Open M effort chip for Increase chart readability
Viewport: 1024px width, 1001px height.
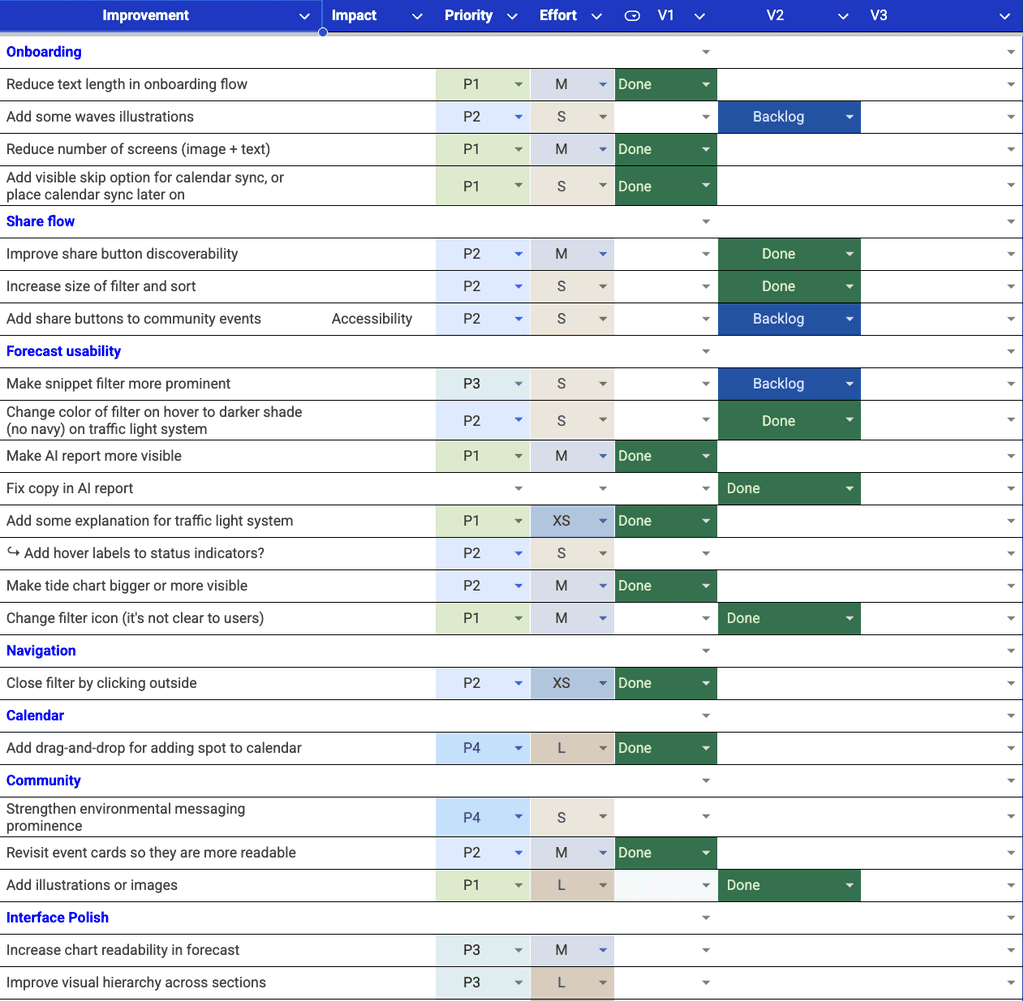[x=572, y=950]
